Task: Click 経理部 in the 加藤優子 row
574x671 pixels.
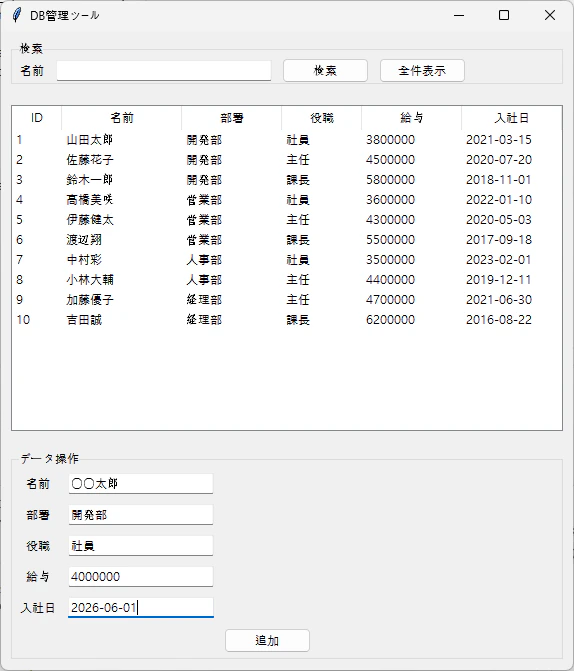Action: coord(204,300)
